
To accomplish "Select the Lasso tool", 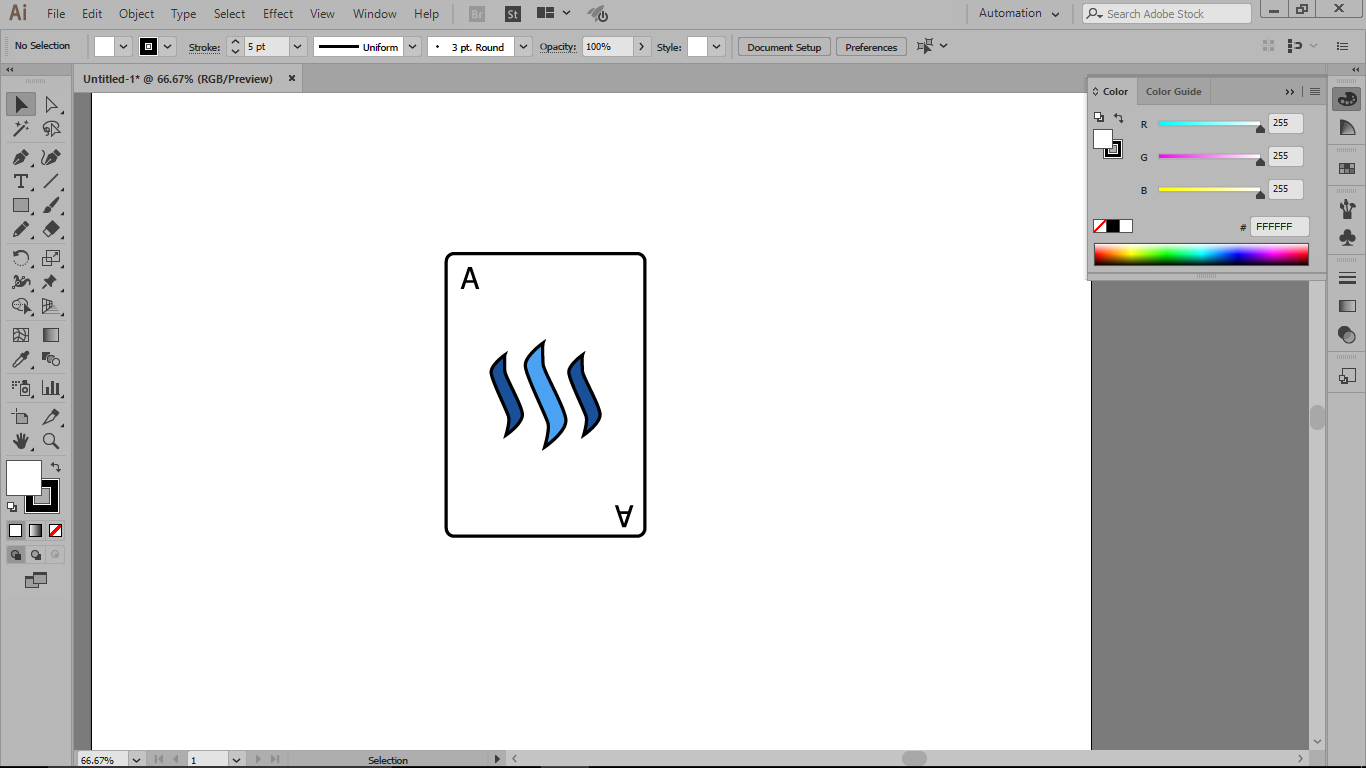I will tap(51, 129).
